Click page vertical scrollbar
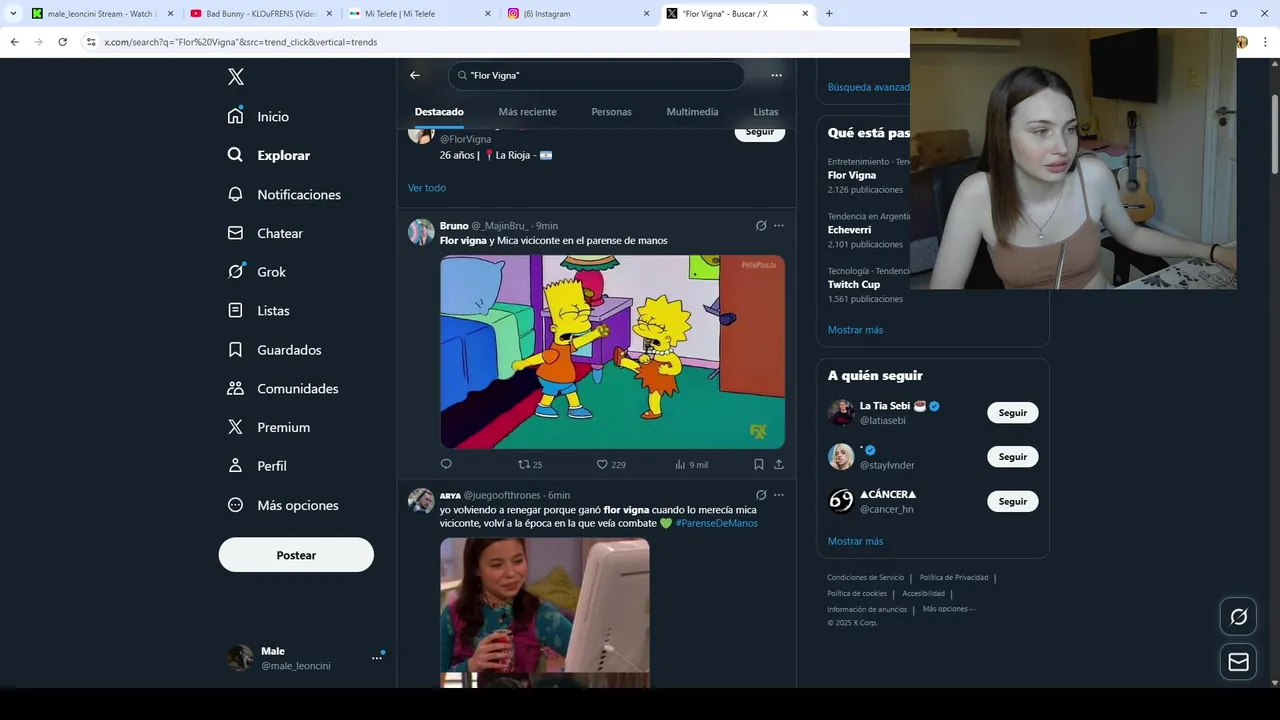1280x720 pixels. click(1275, 133)
